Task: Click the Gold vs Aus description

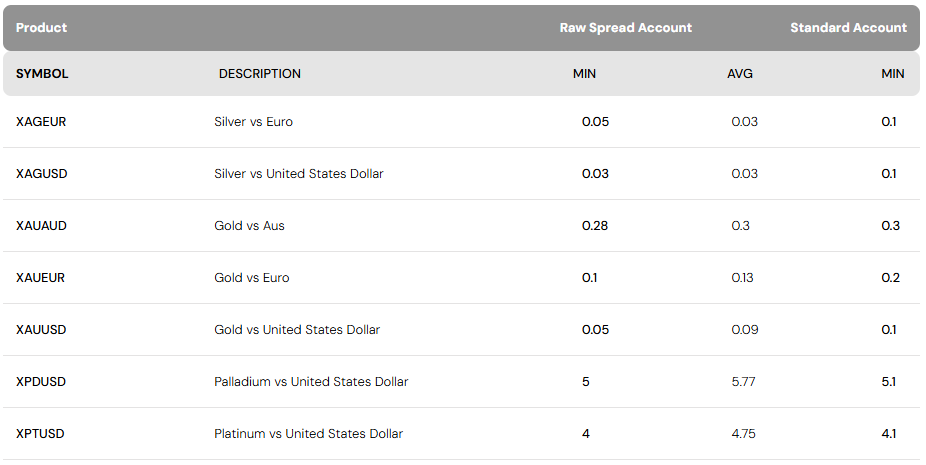Action: pyautogui.click(x=249, y=226)
